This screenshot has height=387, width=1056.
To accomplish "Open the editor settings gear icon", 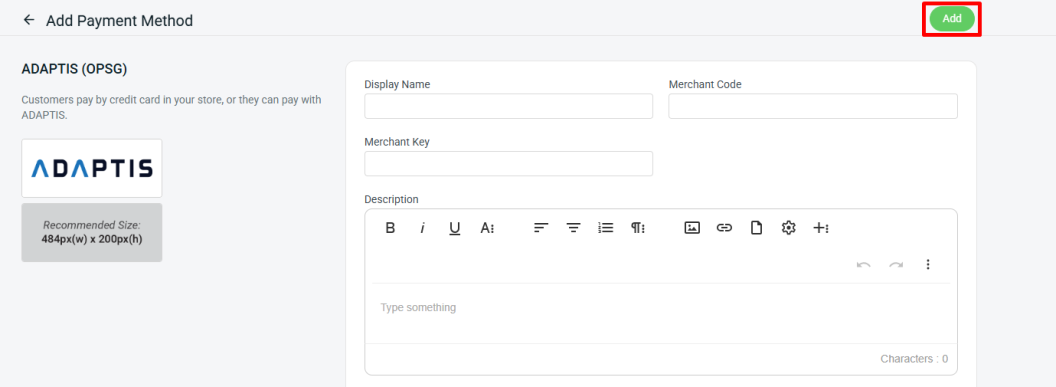I will (x=789, y=228).
